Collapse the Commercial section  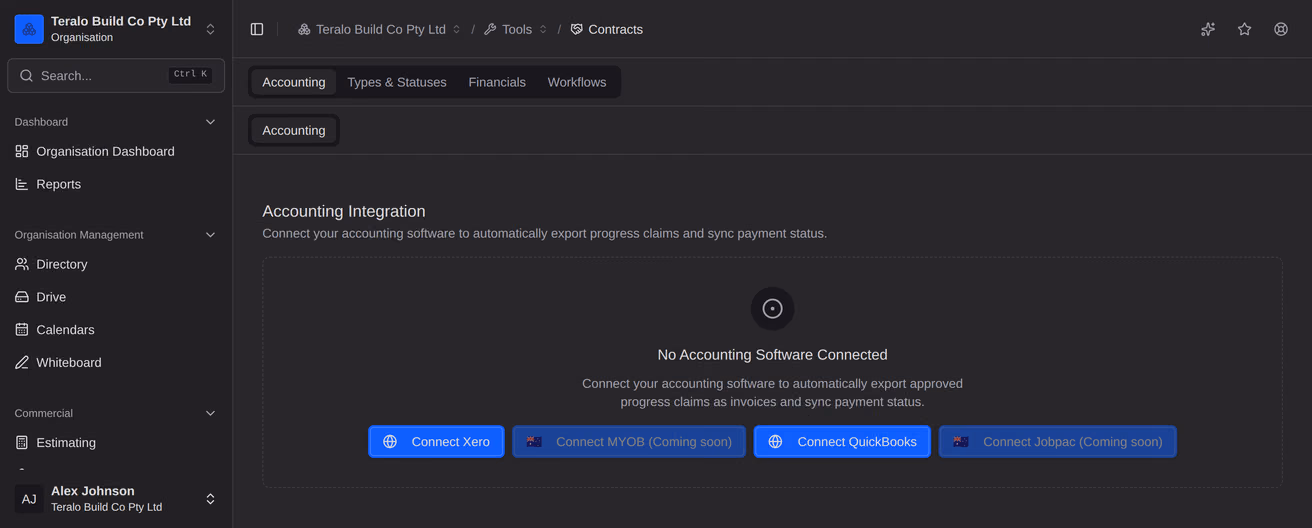[x=210, y=413]
